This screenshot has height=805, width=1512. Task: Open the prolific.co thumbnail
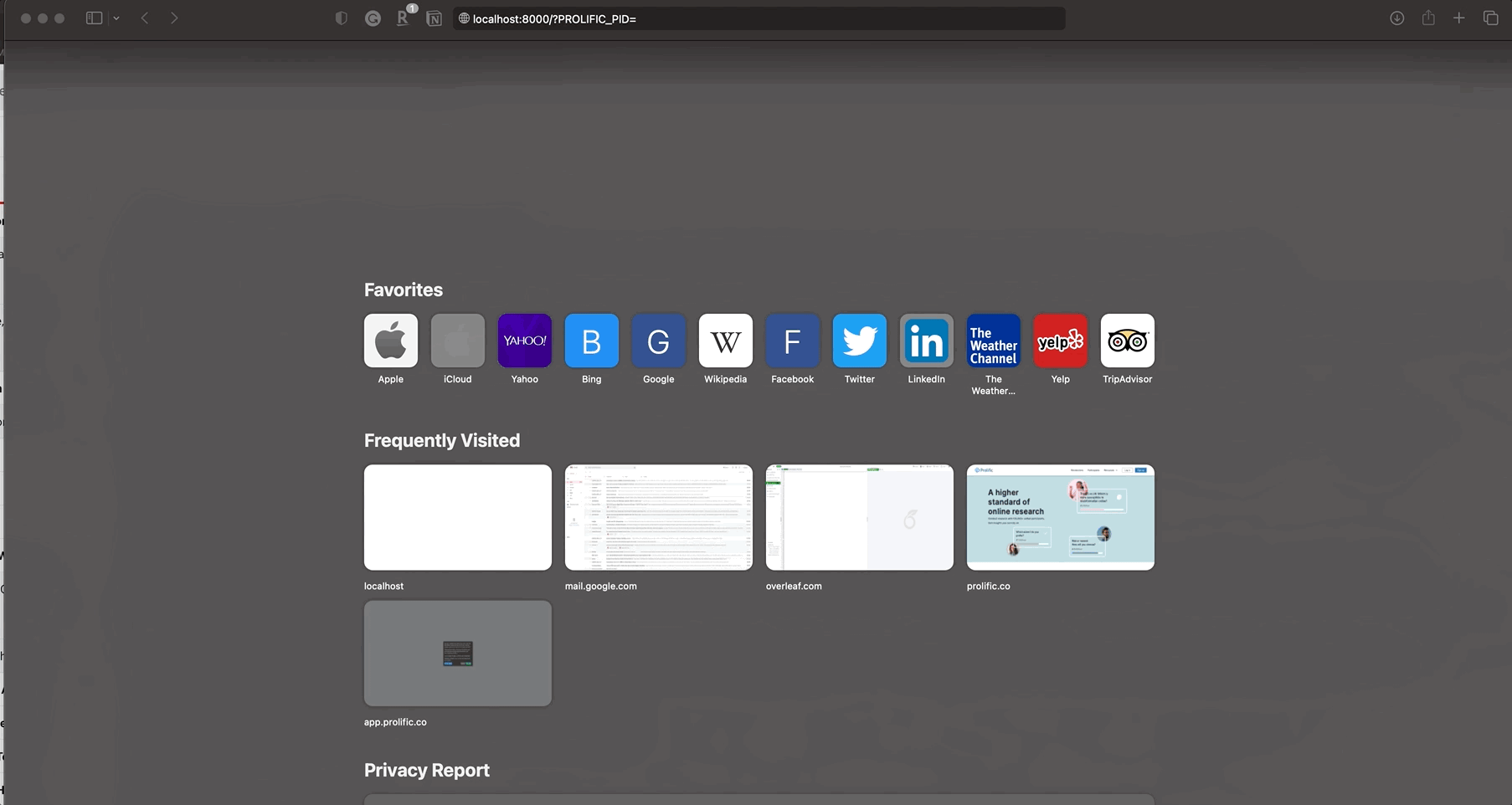1061,518
